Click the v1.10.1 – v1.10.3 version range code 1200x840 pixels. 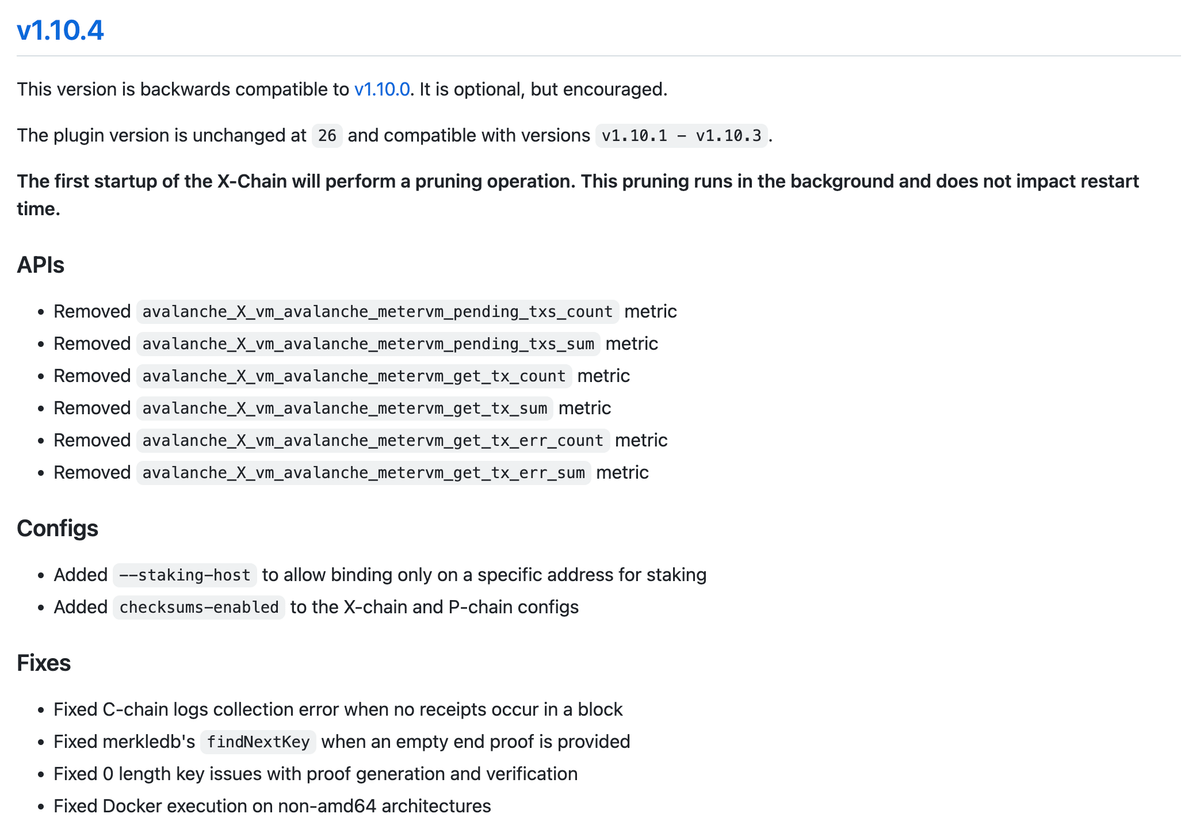[682, 136]
